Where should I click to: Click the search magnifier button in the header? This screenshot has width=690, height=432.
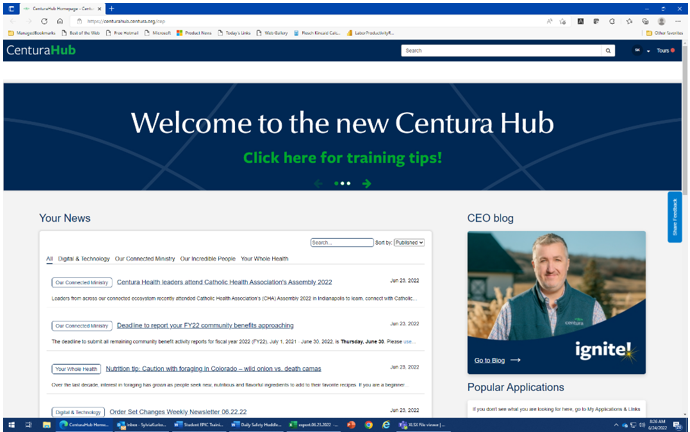click(x=608, y=51)
